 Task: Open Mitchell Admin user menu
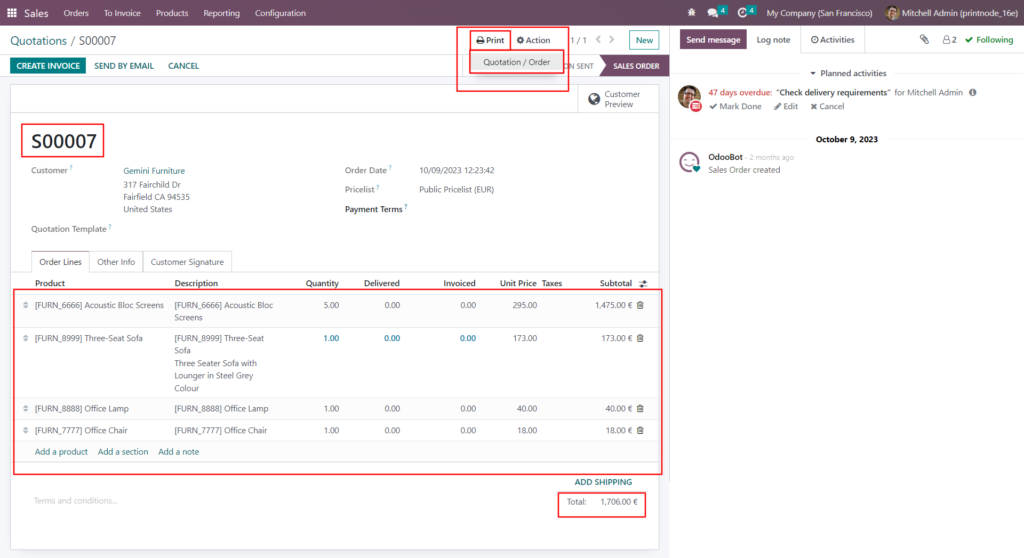952,13
